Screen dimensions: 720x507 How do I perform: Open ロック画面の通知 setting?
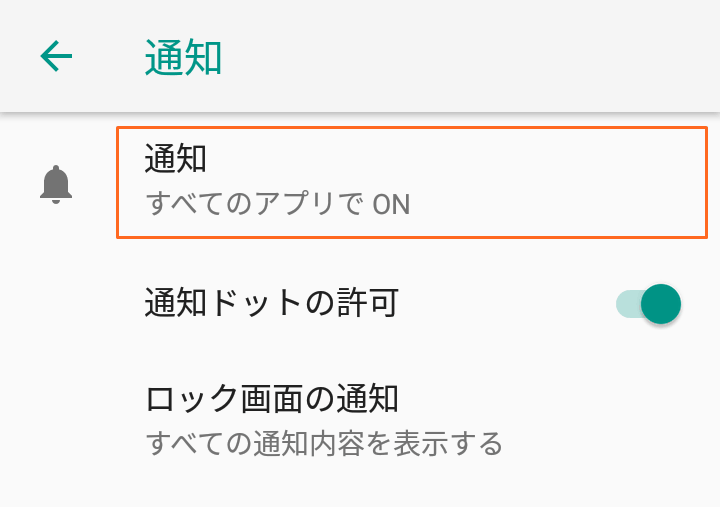pos(360,421)
